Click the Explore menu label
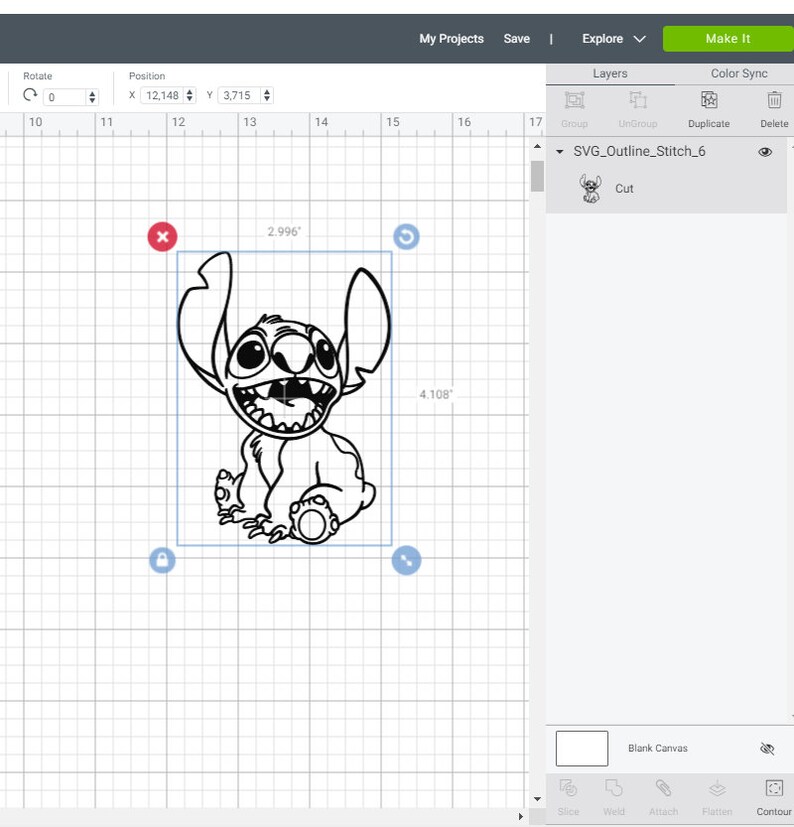The height and width of the screenshot is (827, 794). [x=602, y=39]
